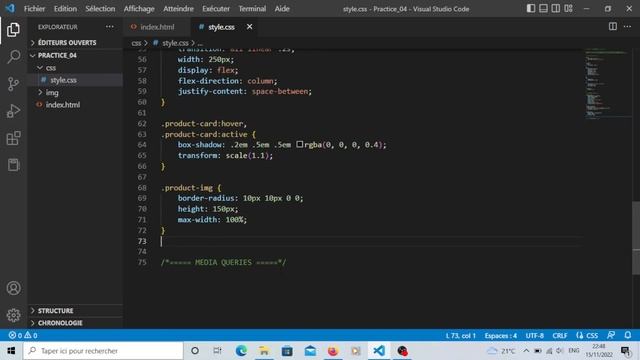Open the clipboard-shaped activity bar icon
This screenshot has width=640, height=360.
pos(13,165)
